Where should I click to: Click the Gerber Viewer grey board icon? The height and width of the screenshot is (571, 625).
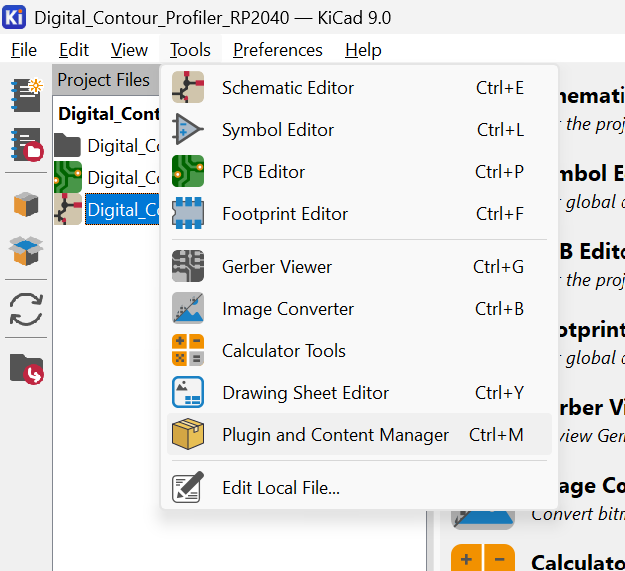(188, 266)
